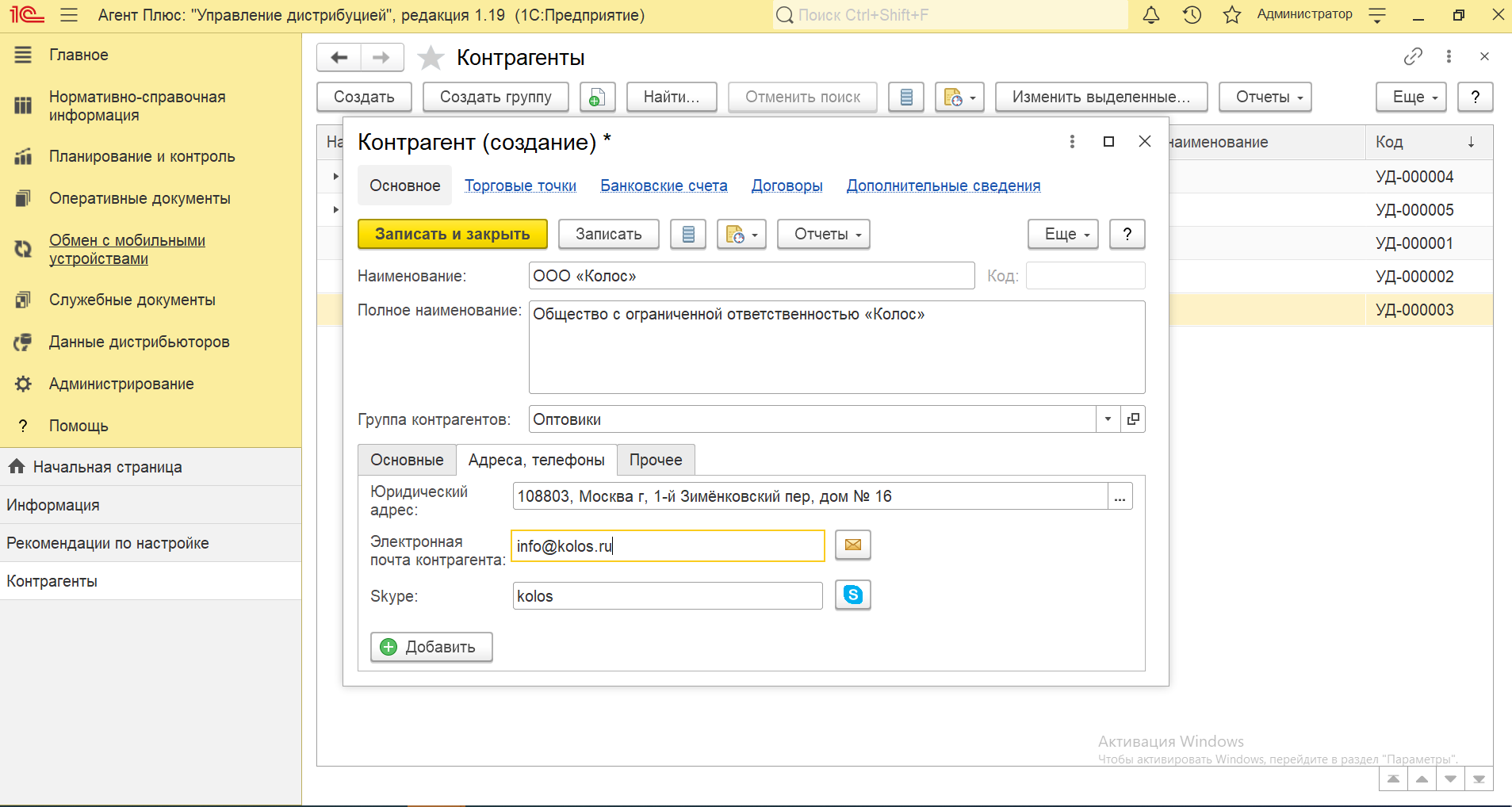Select the Адреса, телефоны tab
This screenshot has height=807, width=1512.
[x=536, y=460]
